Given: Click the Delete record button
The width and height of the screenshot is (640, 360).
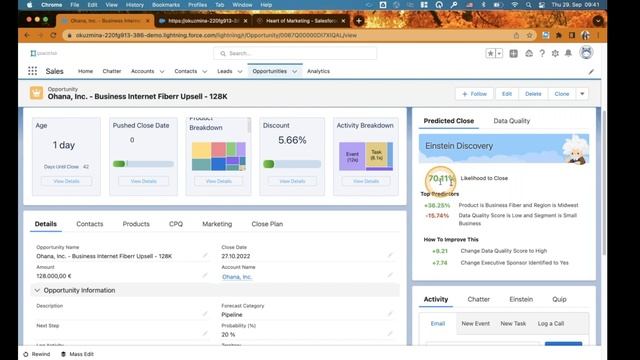Looking at the screenshot, I should (x=533, y=94).
